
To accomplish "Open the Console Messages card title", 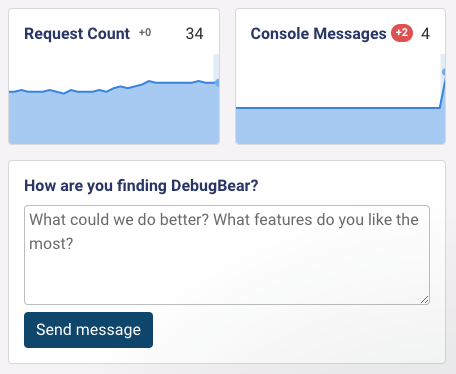I will click(318, 34).
